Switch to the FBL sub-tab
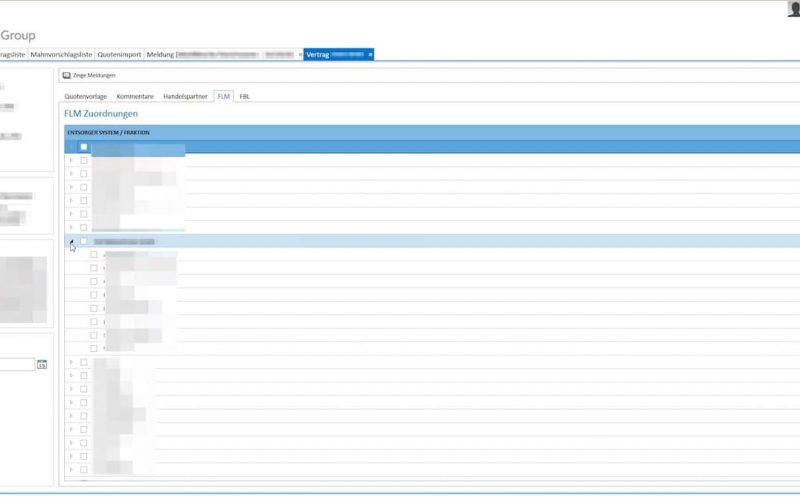 pyautogui.click(x=244, y=96)
